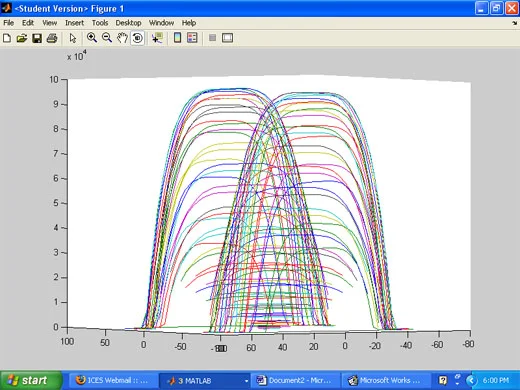This screenshot has height=390, width=520.
Task: Click the Hide Plot Tools icon
Action: [x=212, y=38]
